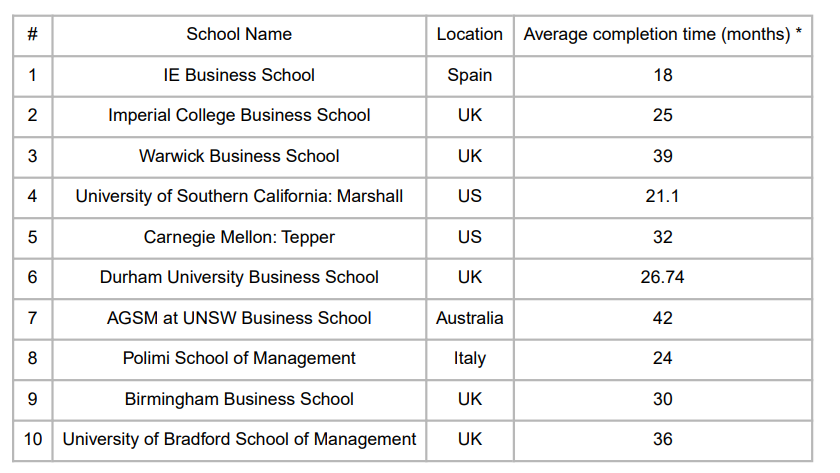Viewport: 840px width, 473px height.
Task: Click the Imperial College Business School cell
Action: pos(239,116)
